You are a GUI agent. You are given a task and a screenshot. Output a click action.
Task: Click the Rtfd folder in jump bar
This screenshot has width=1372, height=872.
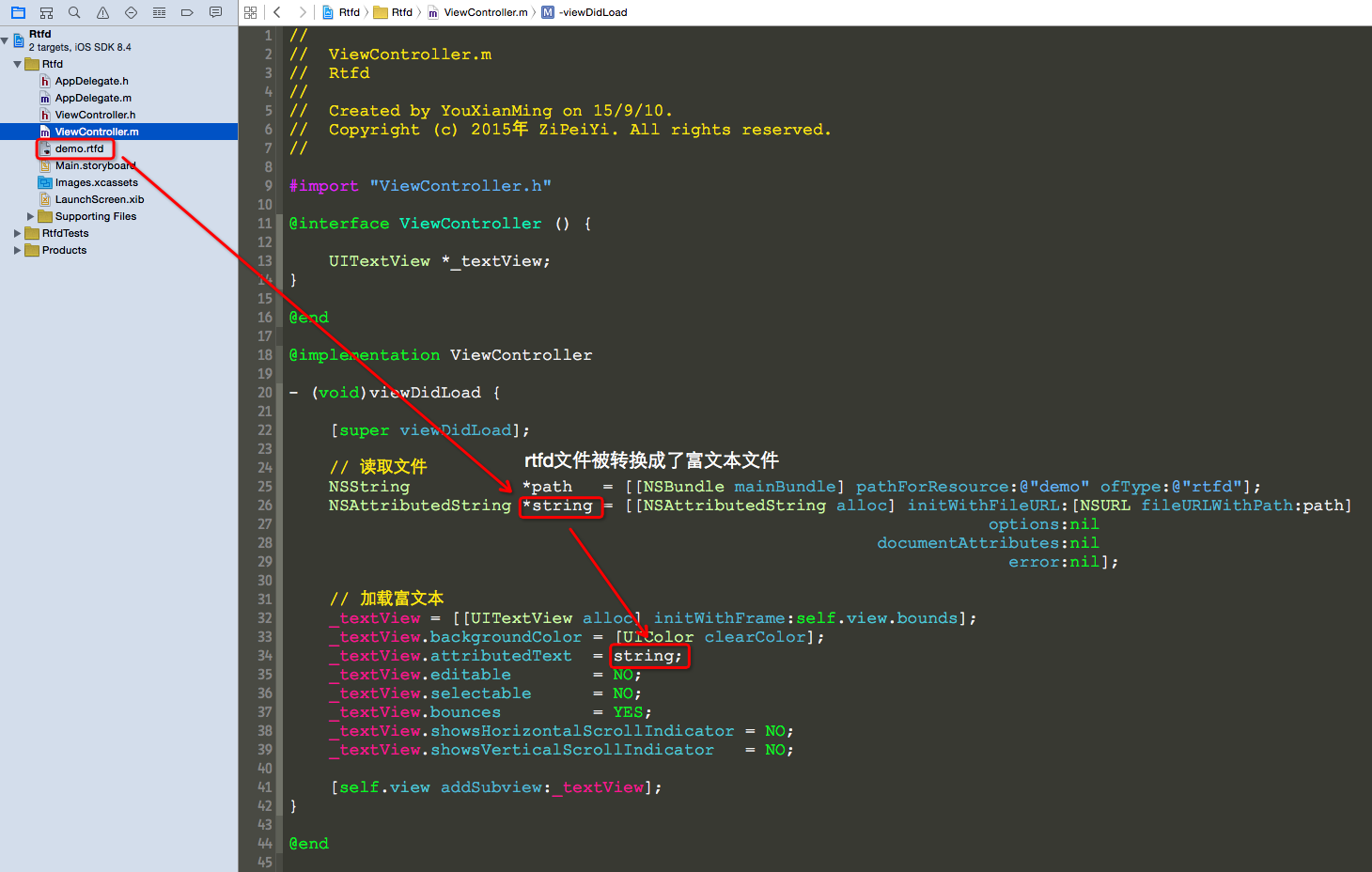(393, 12)
